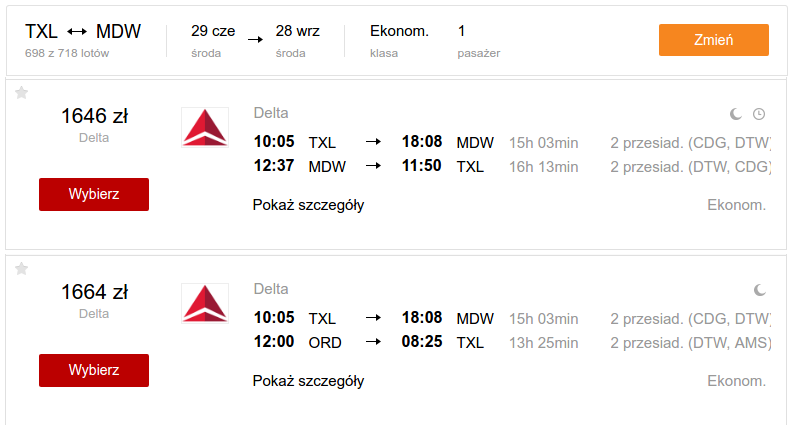Click the clock icon in first offer
Screen dimensions: 793x425
[x=759, y=114]
